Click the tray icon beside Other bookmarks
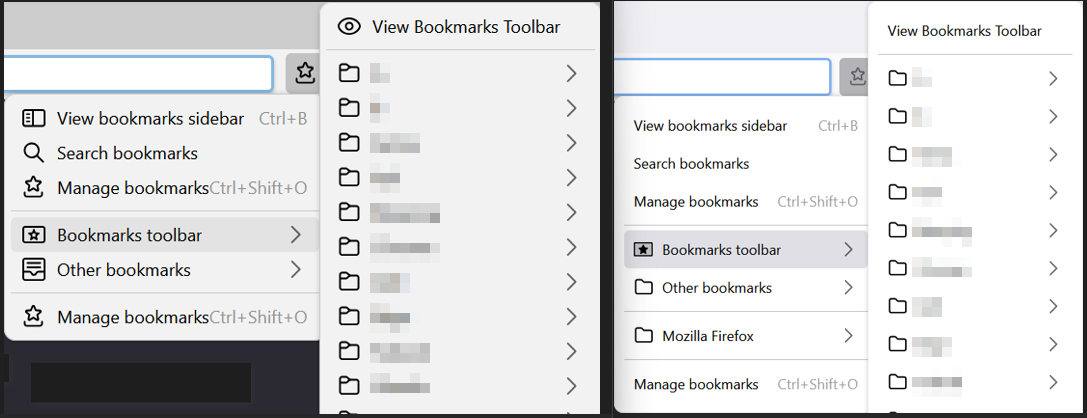This screenshot has height=418, width=1087. coord(33,270)
